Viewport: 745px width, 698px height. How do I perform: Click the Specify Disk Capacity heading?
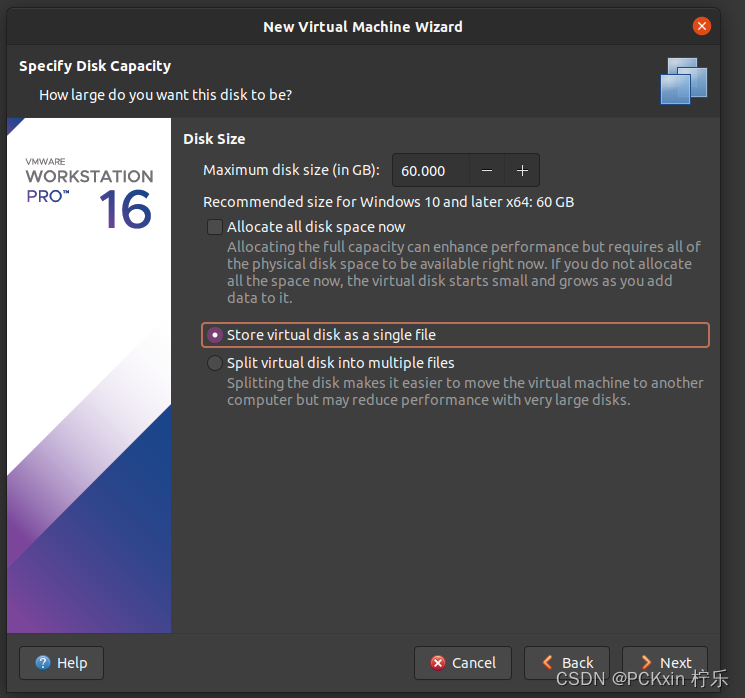(x=95, y=66)
